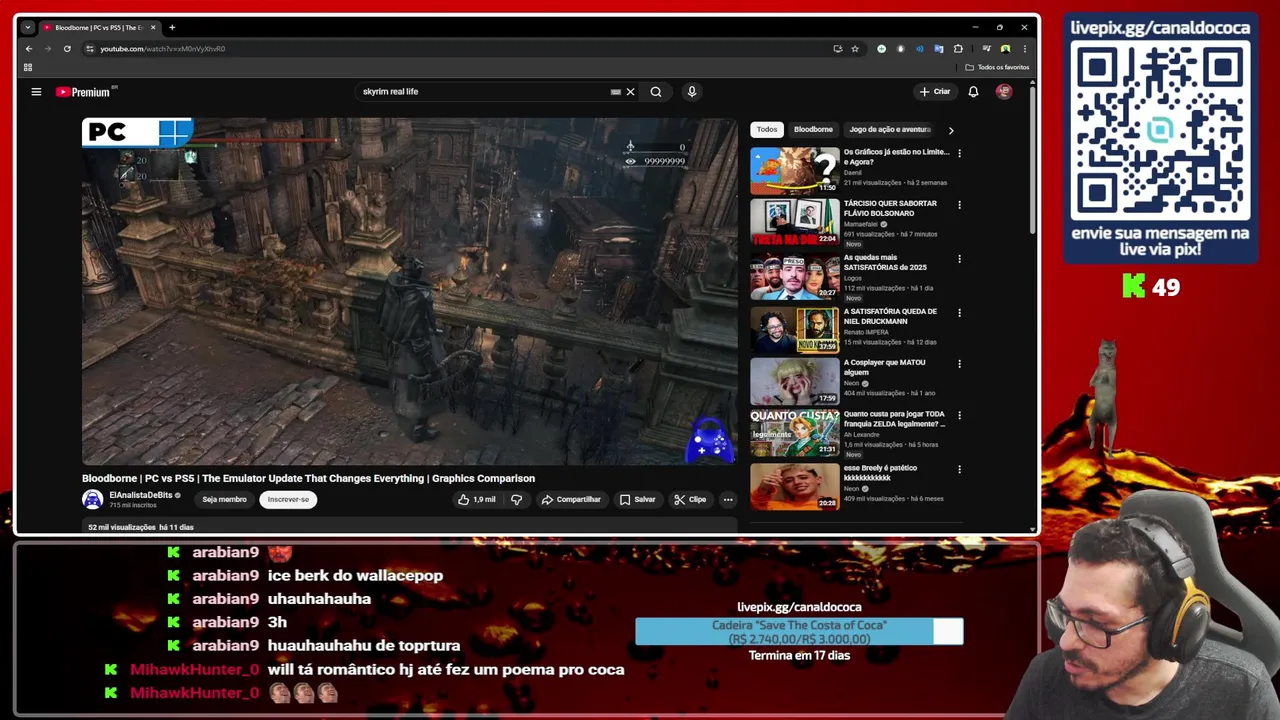Open the Quanto custa jogar ZELDA video
The image size is (1280, 720).
click(795, 433)
